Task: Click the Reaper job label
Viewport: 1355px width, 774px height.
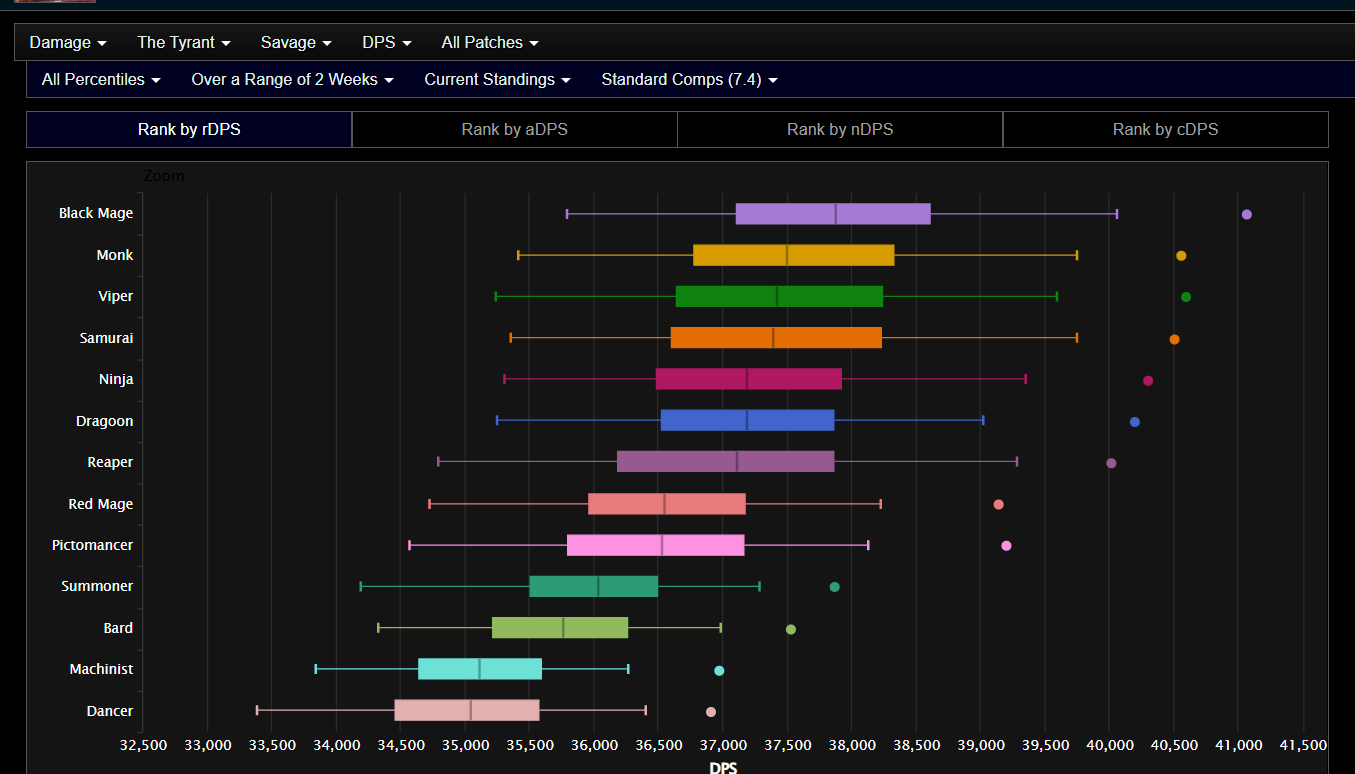Action: click(x=110, y=462)
